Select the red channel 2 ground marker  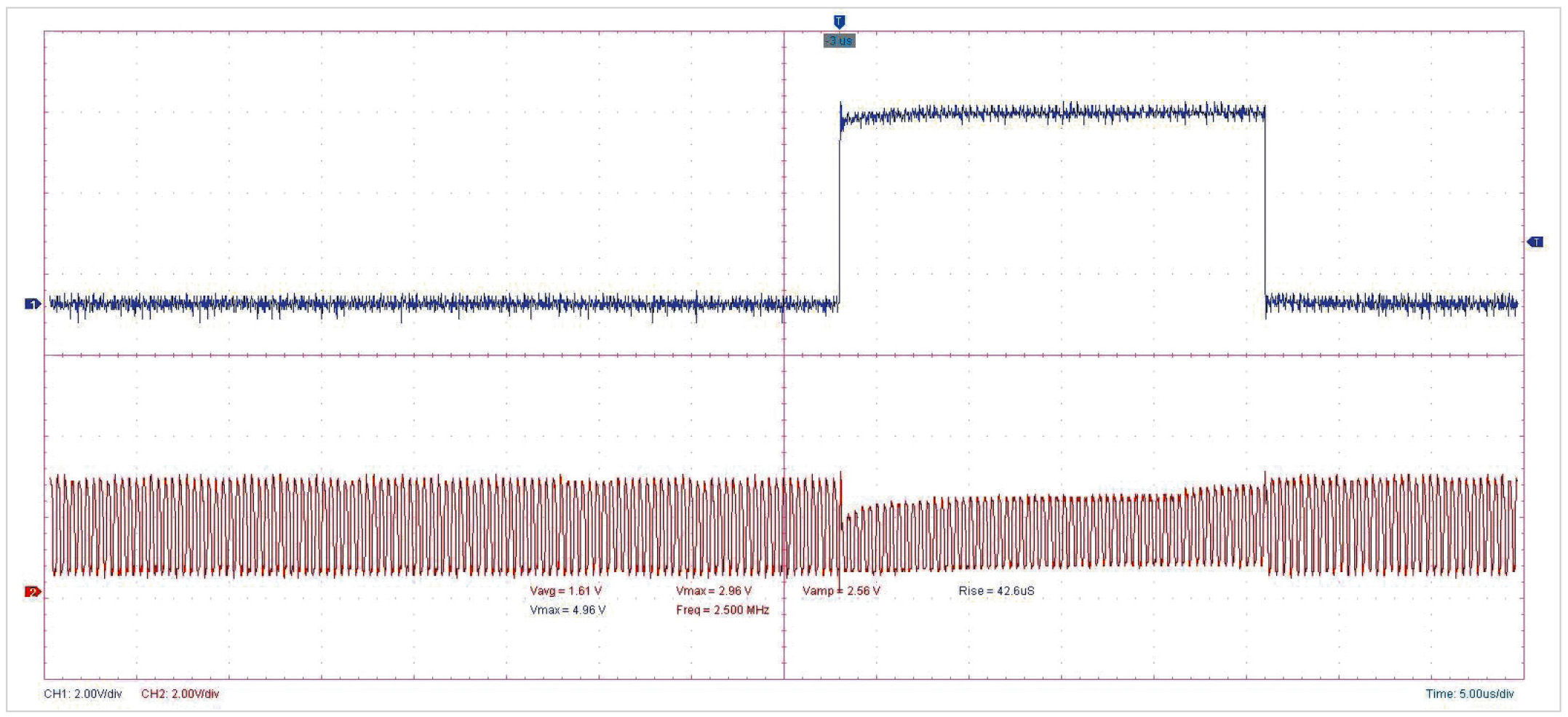32,592
